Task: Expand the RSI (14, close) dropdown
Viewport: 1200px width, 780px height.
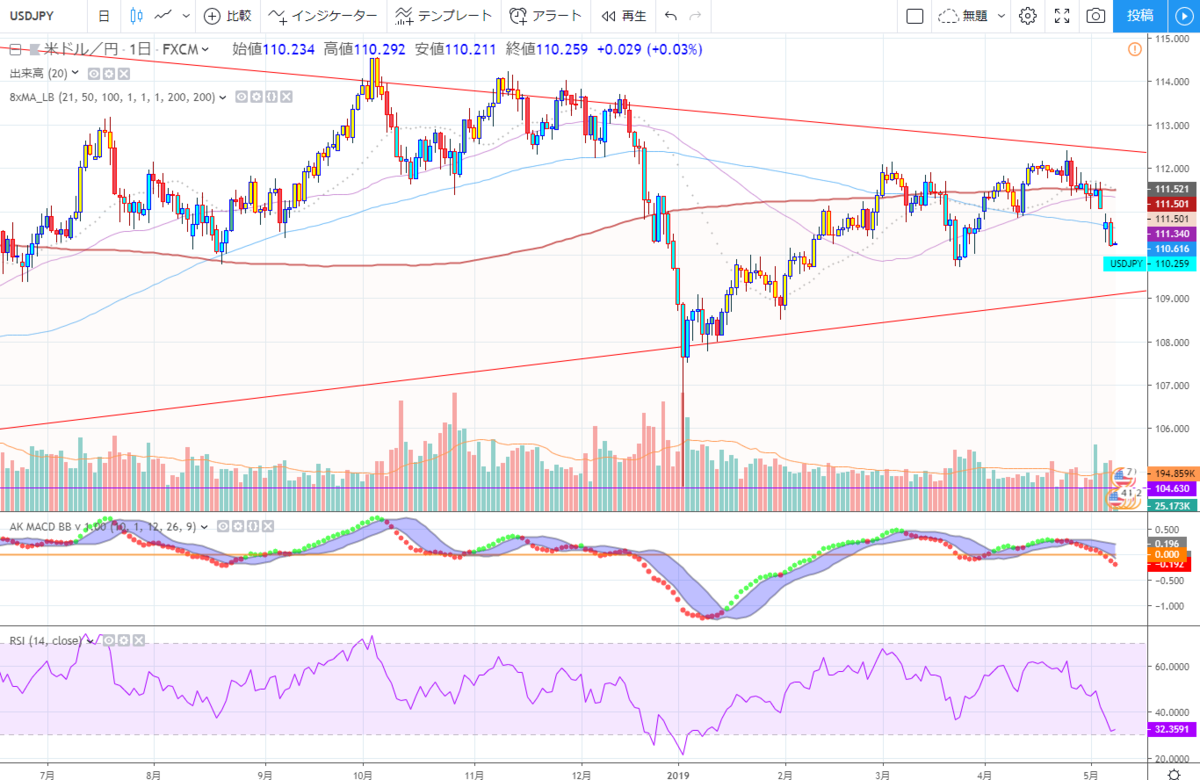Action: click(x=88, y=639)
